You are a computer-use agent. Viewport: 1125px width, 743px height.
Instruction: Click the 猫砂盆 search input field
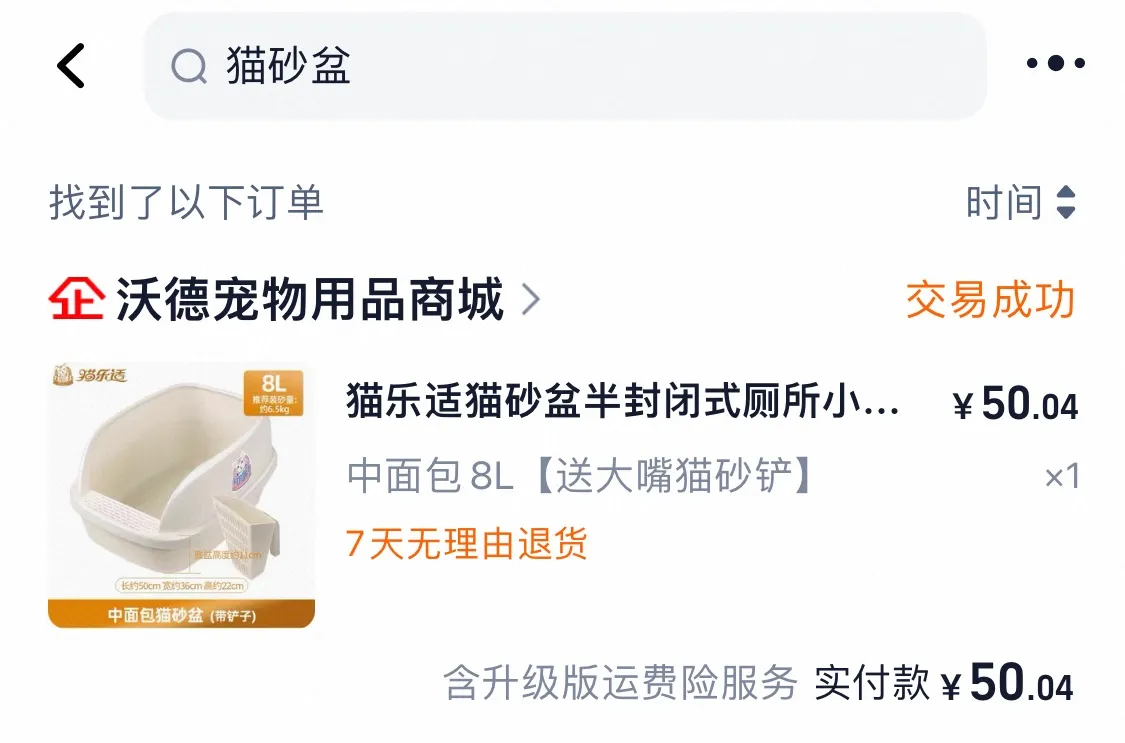pyautogui.click(x=565, y=66)
